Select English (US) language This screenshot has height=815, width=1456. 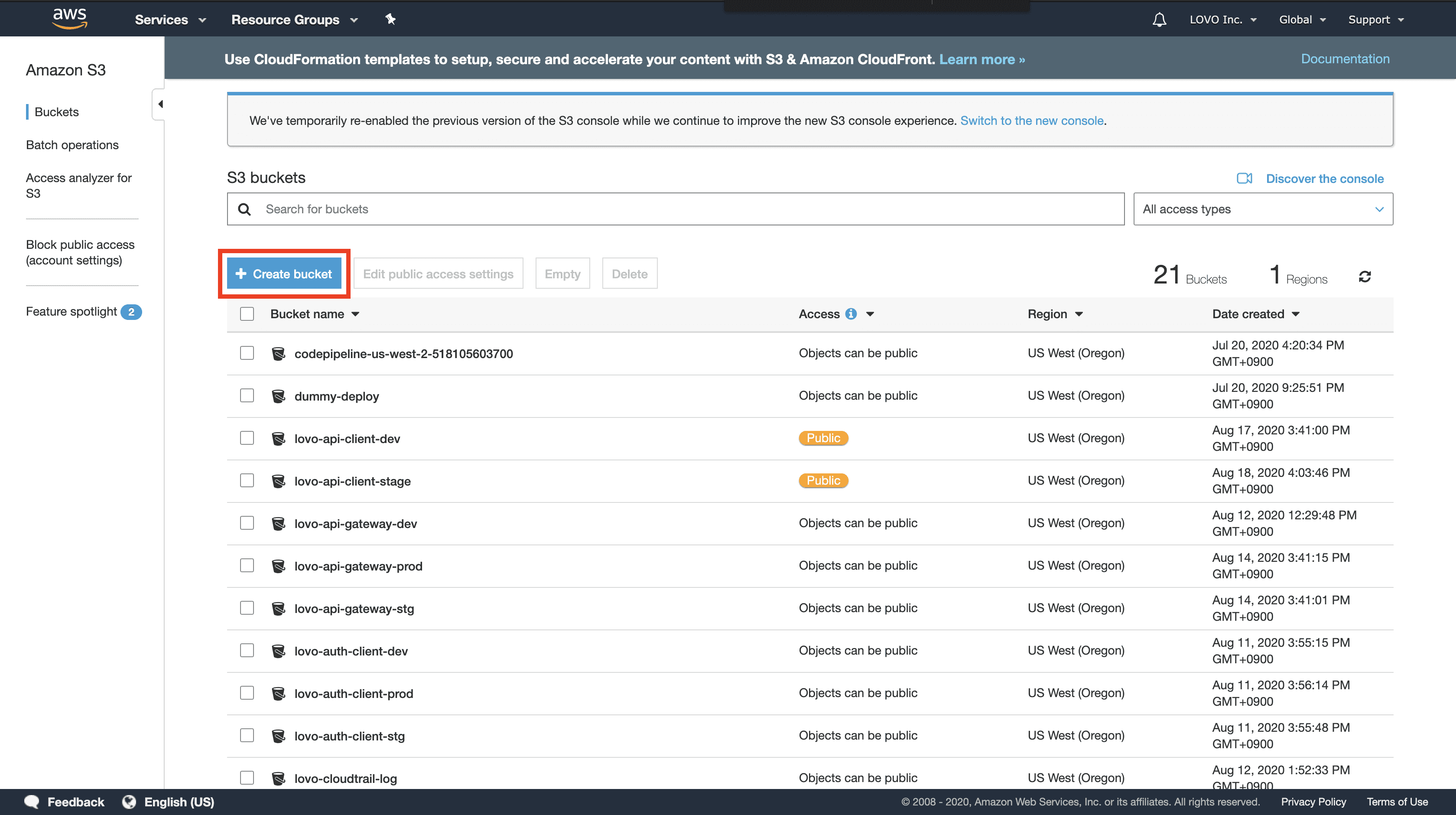click(179, 802)
